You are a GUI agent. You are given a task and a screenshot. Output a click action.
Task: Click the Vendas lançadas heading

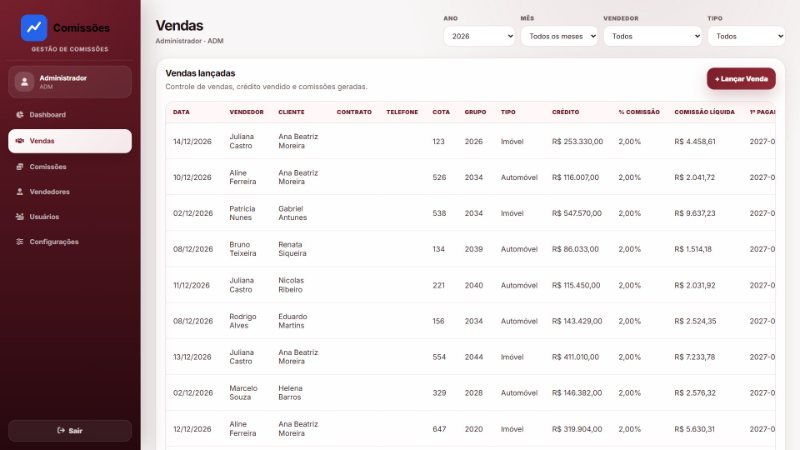coord(200,73)
